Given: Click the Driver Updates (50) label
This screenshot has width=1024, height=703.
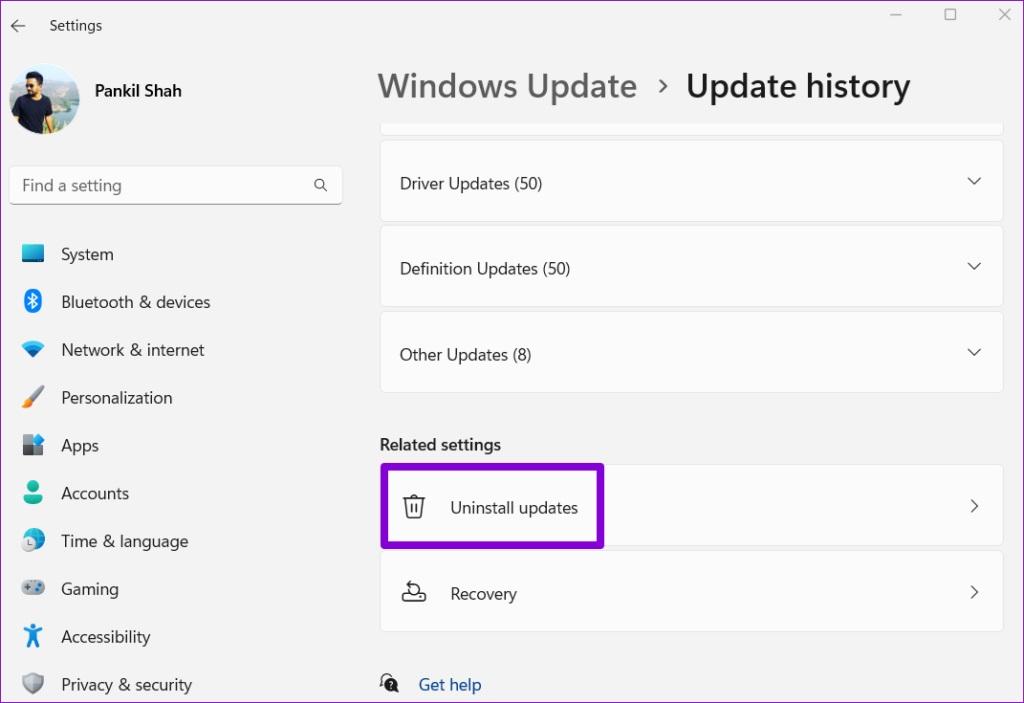Looking at the screenshot, I should click(471, 184).
